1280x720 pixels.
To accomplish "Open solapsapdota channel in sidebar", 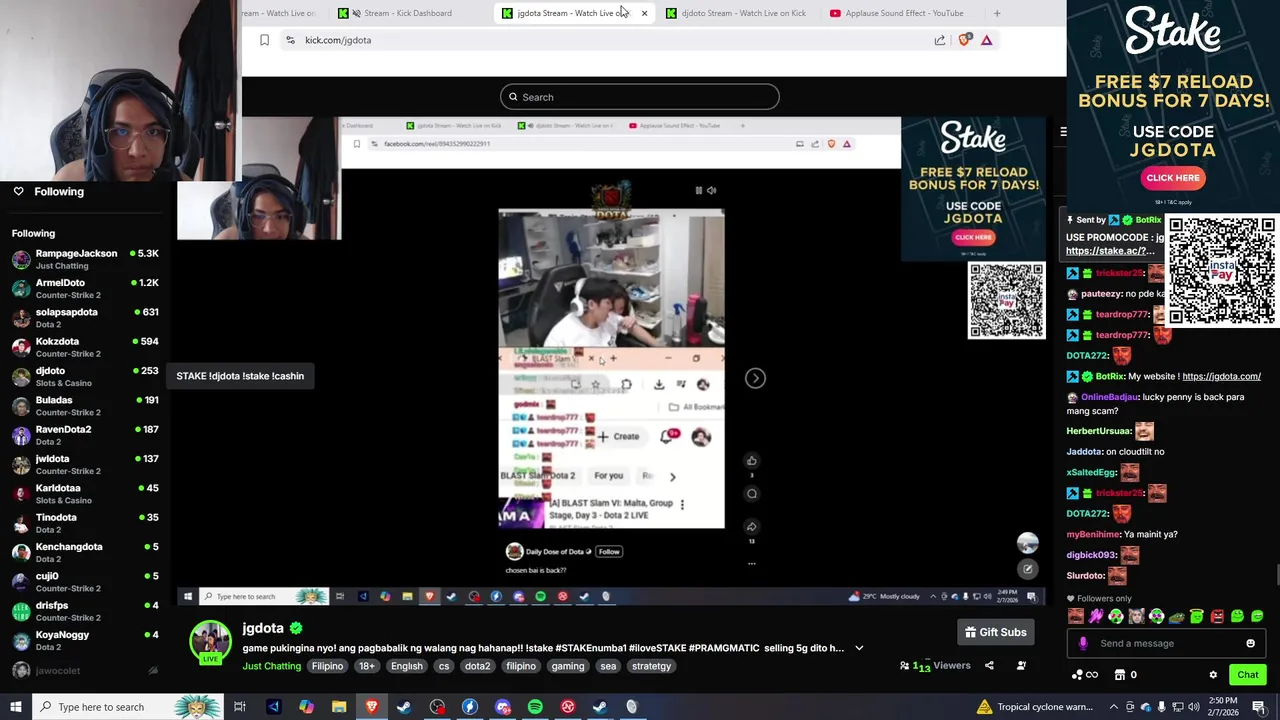I will click(x=85, y=317).
